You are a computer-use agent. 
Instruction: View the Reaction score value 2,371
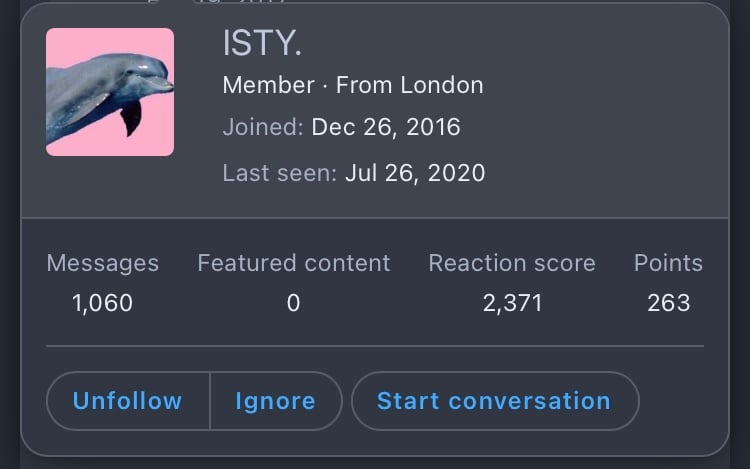pos(512,303)
